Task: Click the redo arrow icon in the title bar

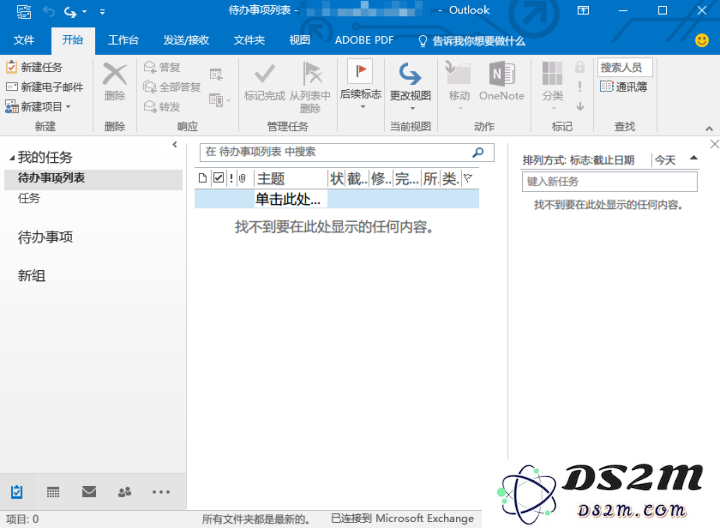Action: [70, 11]
